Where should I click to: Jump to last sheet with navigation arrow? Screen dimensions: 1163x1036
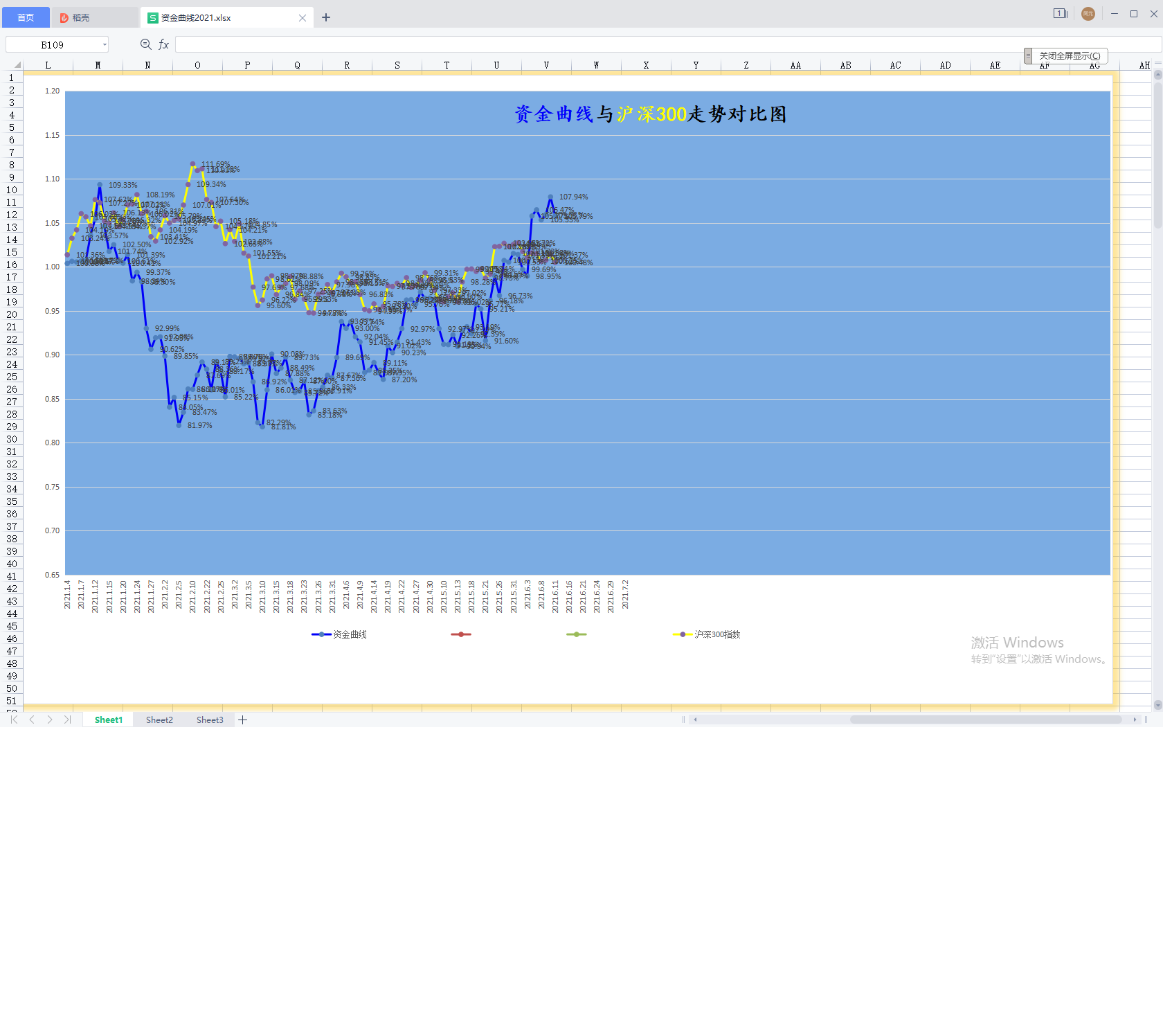click(67, 720)
